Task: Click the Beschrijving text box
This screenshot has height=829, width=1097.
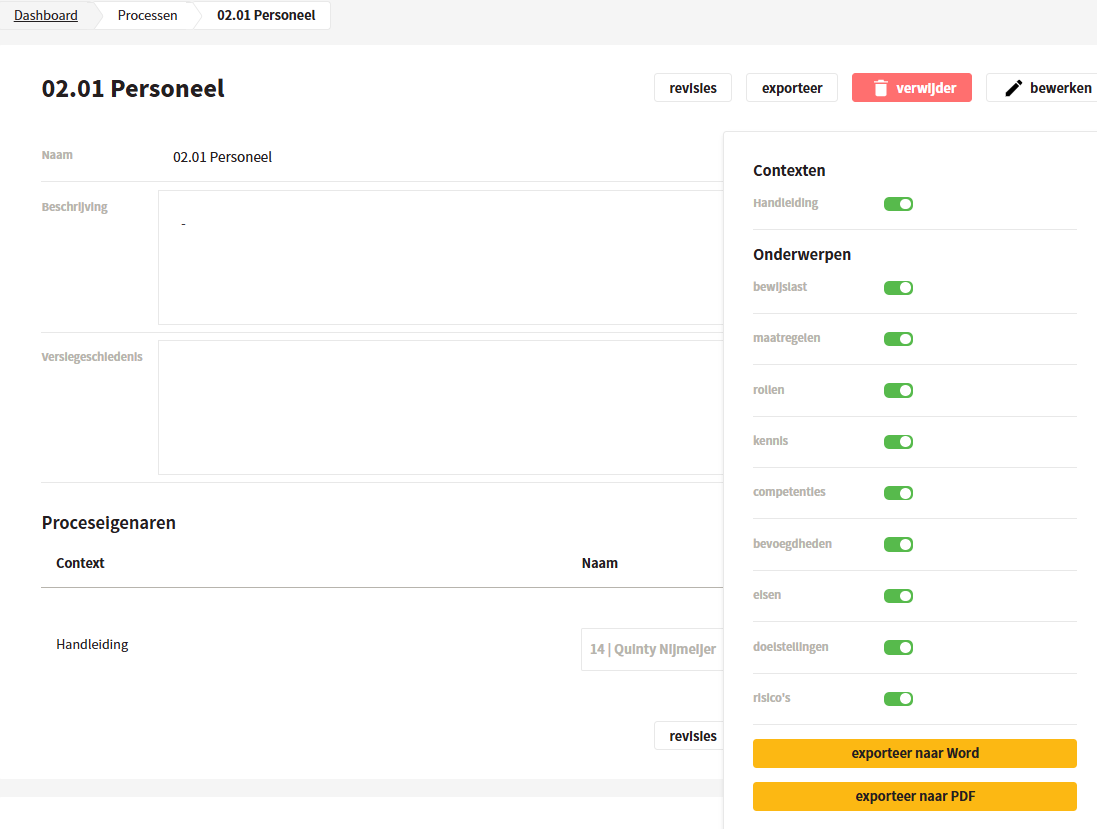Action: click(x=441, y=257)
